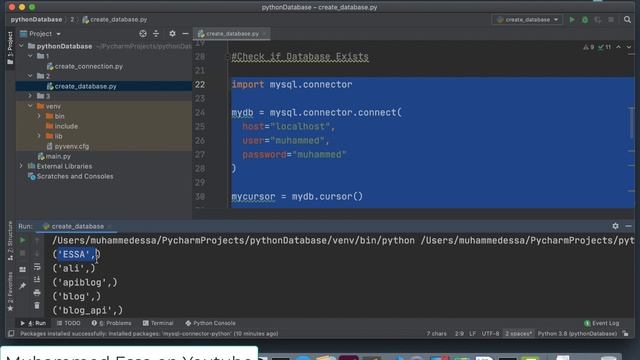
Task: Collapse folder 2 in project tree
Action: click(x=30, y=76)
